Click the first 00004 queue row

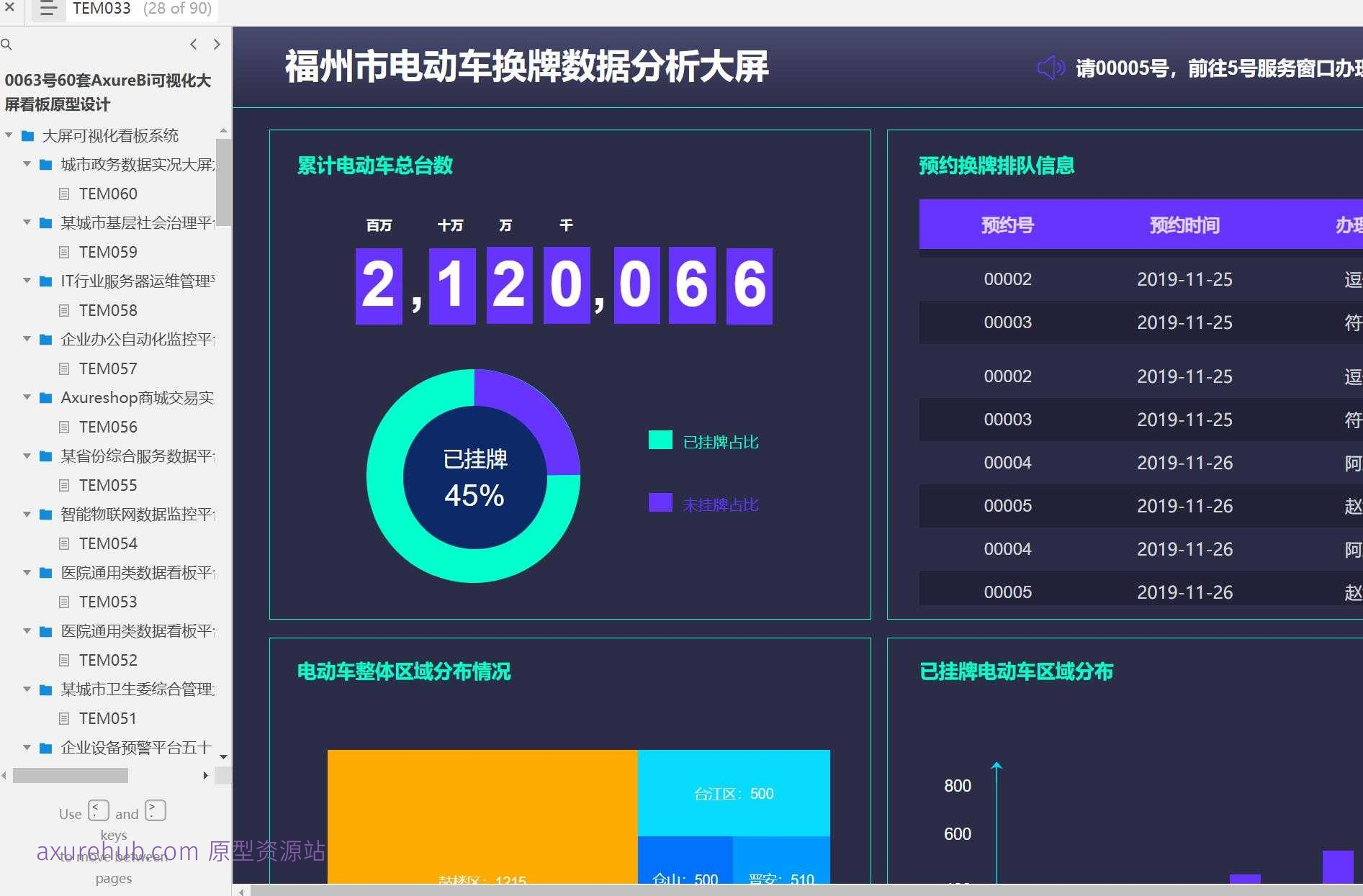pos(1141,463)
